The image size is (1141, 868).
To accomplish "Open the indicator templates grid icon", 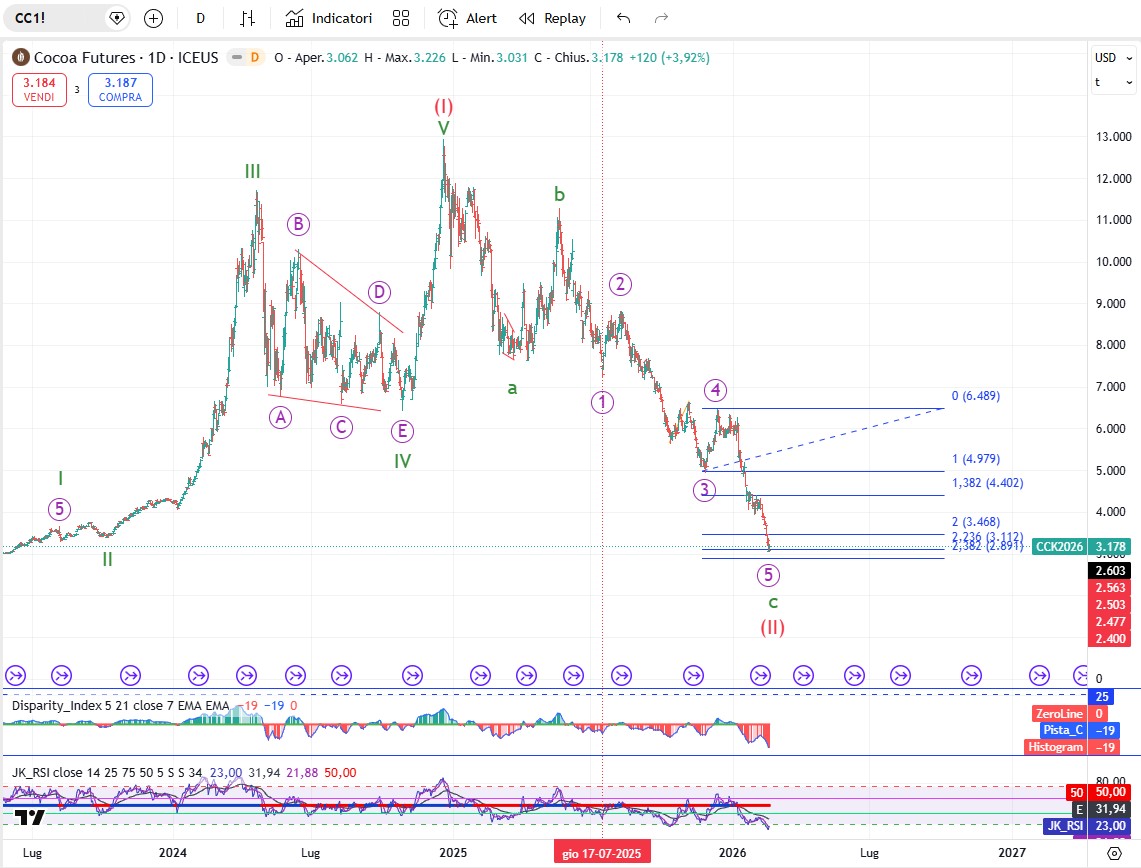I will click(x=401, y=18).
